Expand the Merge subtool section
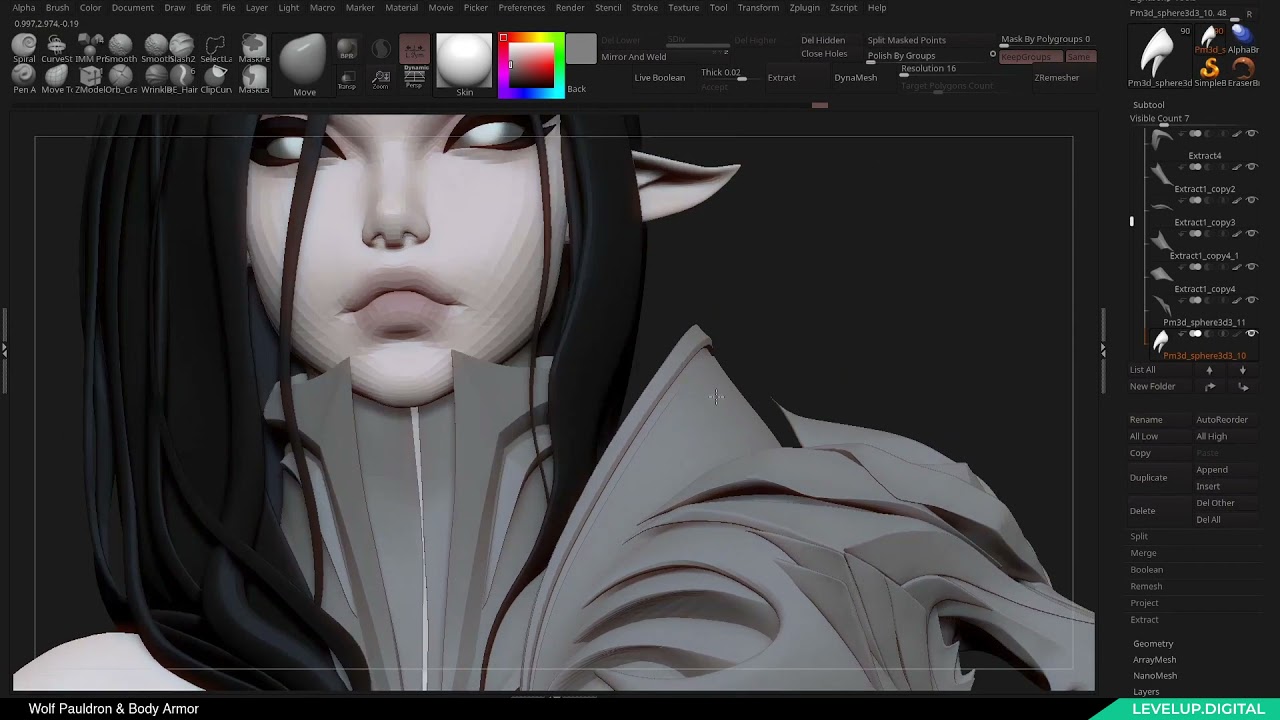The width and height of the screenshot is (1280, 720). point(1143,553)
